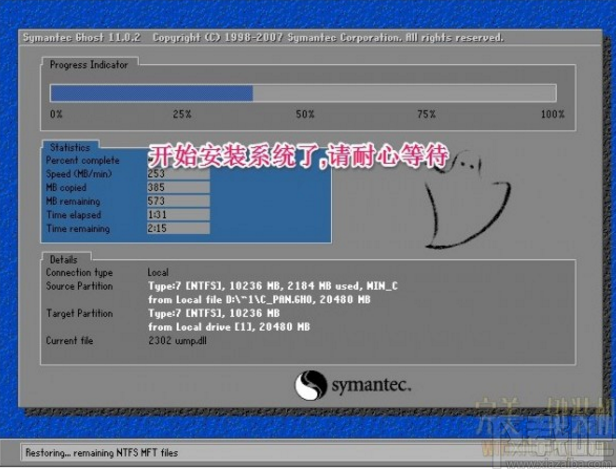
Task: Click the 'Percent complete' label
Action: click(x=82, y=160)
